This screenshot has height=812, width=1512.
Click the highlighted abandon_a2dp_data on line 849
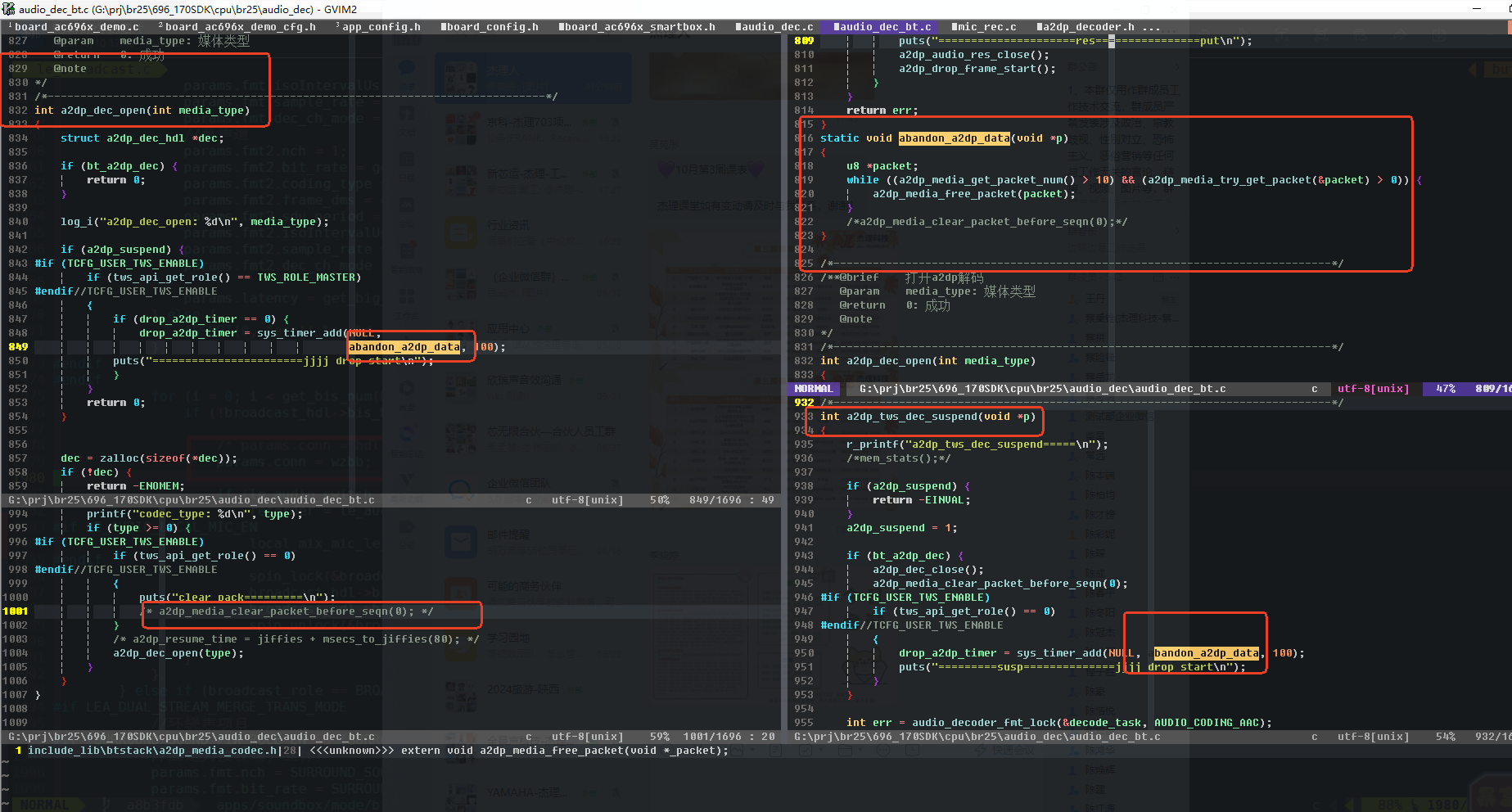[x=404, y=347]
